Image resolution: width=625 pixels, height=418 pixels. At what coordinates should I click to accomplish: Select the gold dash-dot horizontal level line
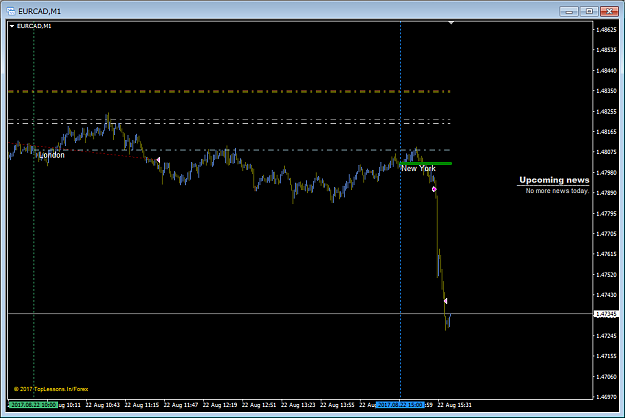(x=229, y=92)
